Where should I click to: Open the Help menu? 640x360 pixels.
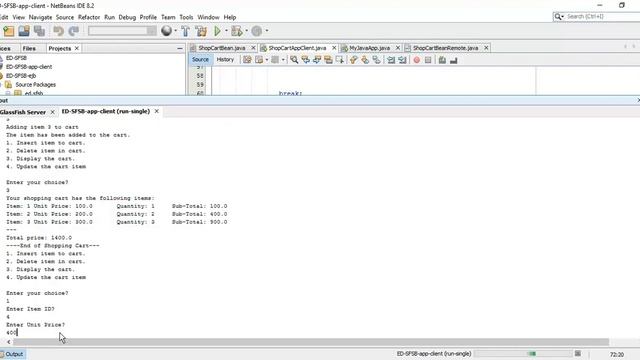(230, 17)
